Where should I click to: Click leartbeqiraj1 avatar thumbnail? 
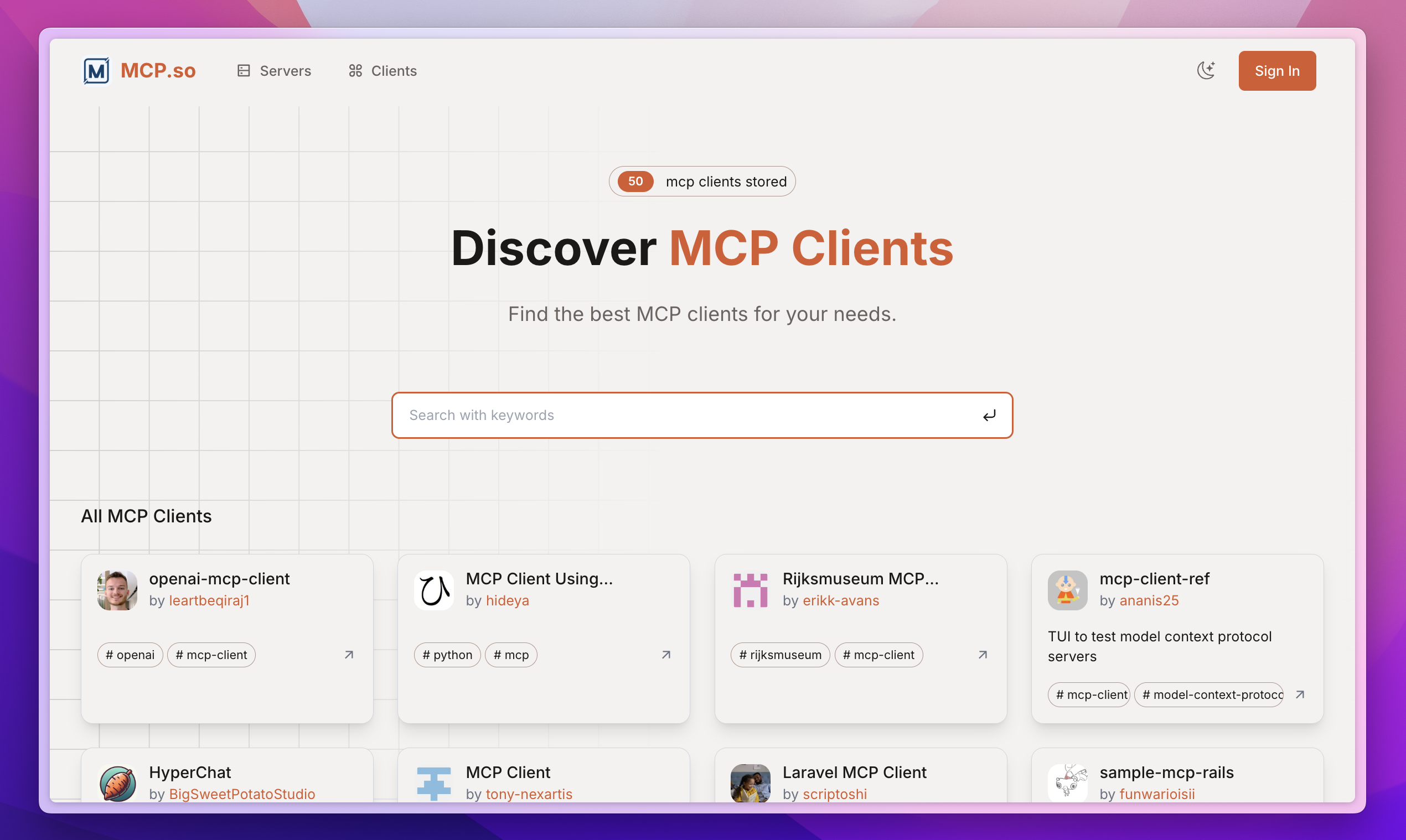(117, 590)
